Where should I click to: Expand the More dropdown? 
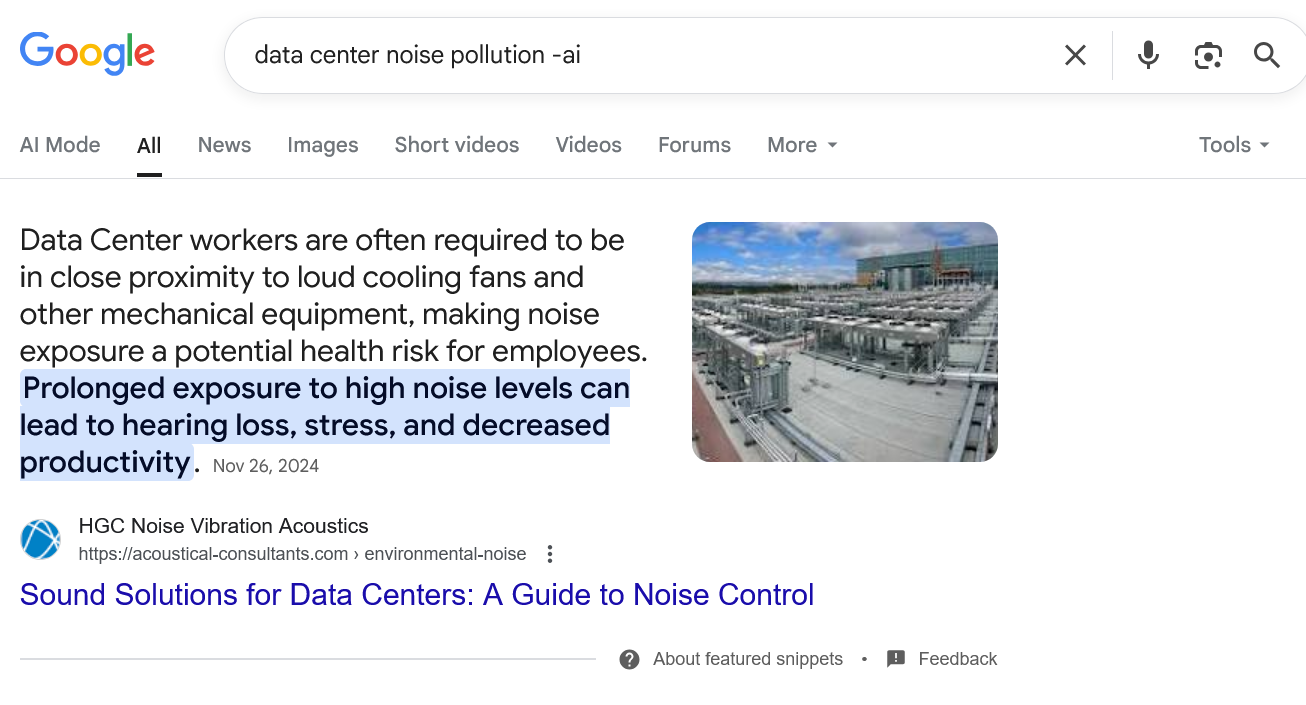click(x=802, y=145)
